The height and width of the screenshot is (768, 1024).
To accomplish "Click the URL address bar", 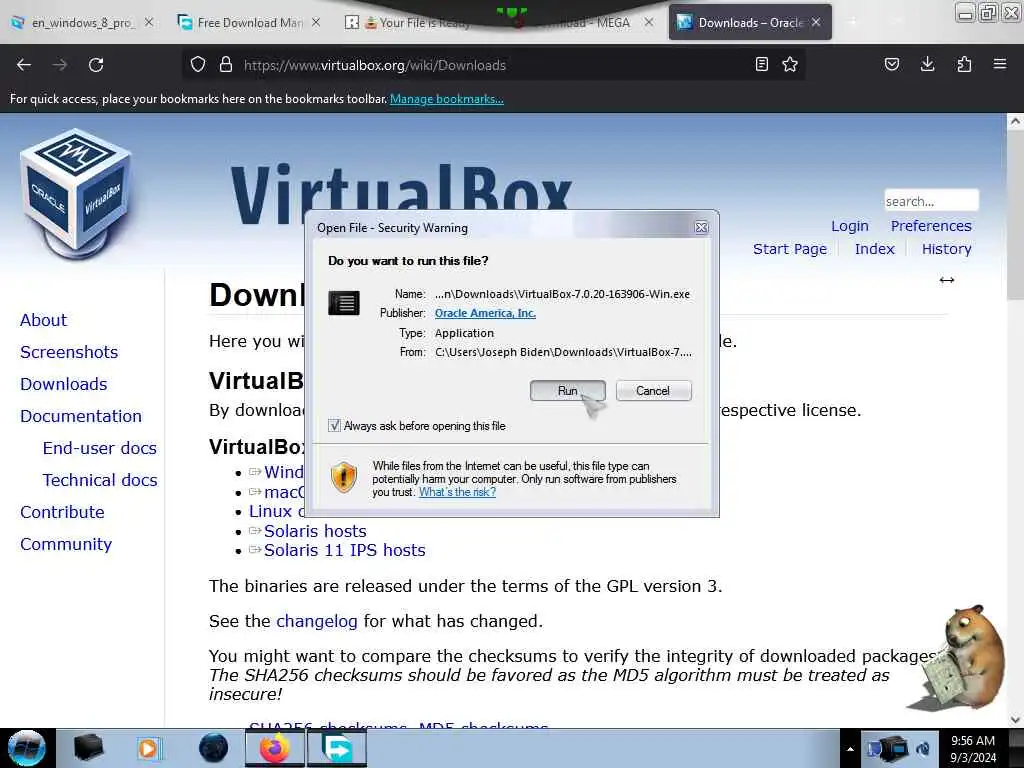I will click(493, 65).
